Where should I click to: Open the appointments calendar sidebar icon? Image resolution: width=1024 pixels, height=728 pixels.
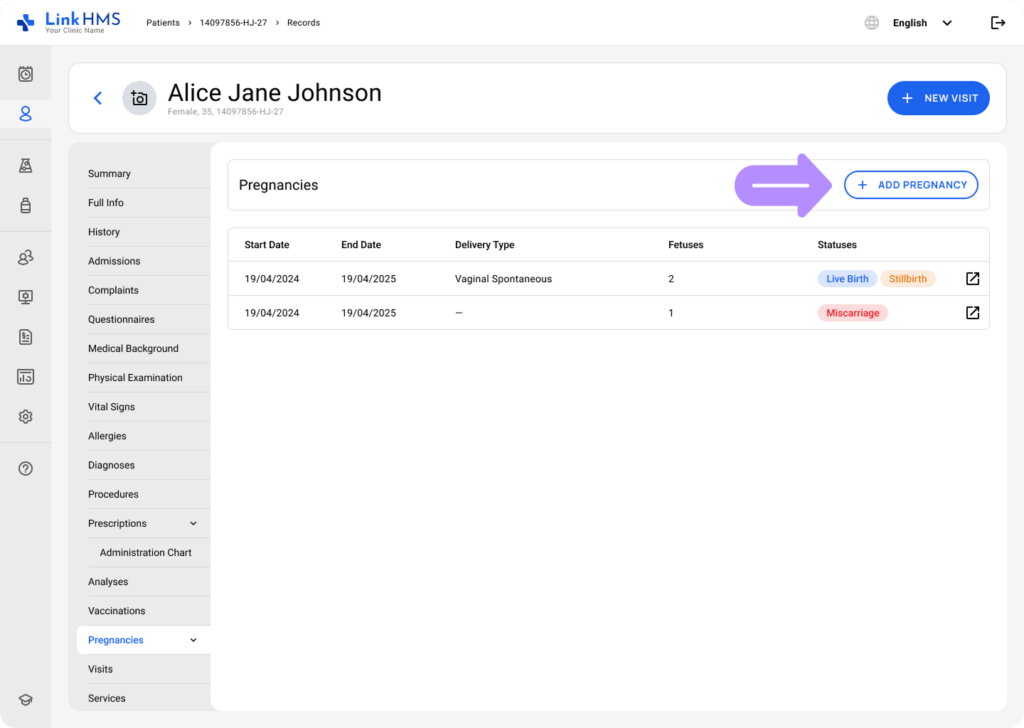pyautogui.click(x=26, y=74)
